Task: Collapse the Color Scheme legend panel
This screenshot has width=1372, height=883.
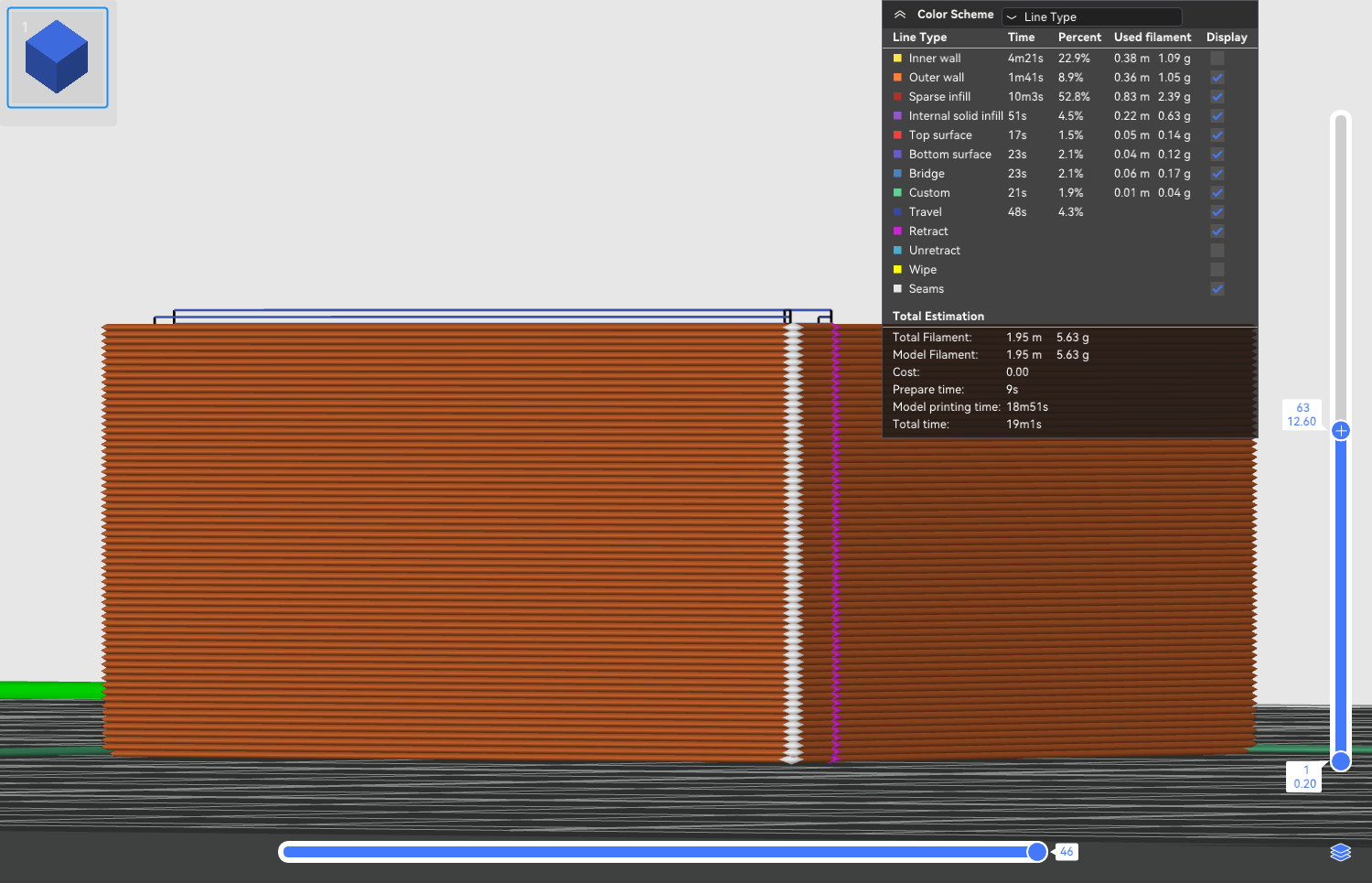Action: pos(900,15)
